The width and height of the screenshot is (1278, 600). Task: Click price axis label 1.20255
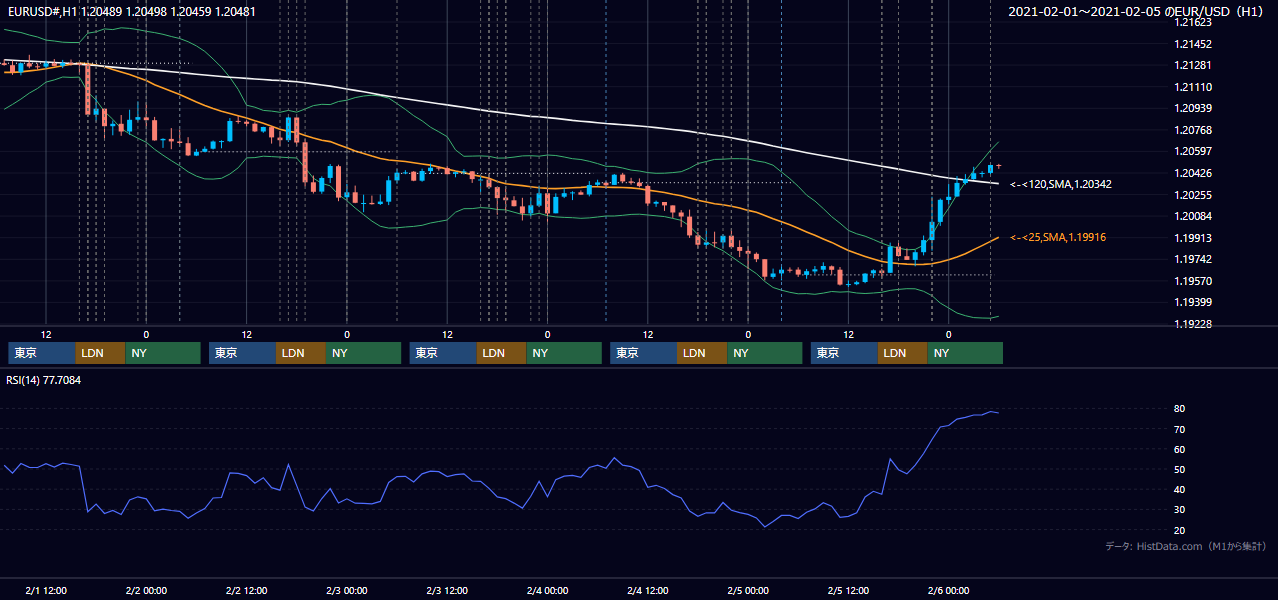[x=1193, y=195]
